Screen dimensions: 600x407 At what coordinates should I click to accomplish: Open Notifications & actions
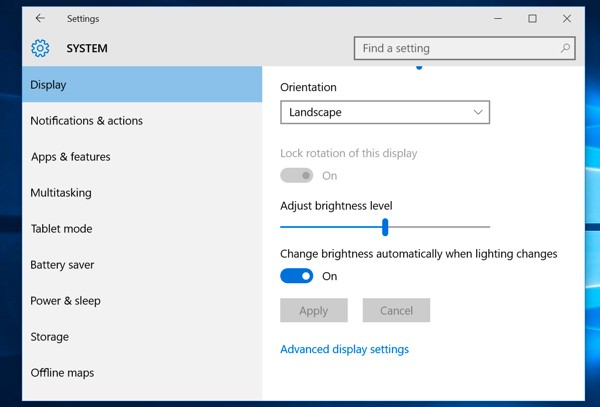(x=142, y=120)
